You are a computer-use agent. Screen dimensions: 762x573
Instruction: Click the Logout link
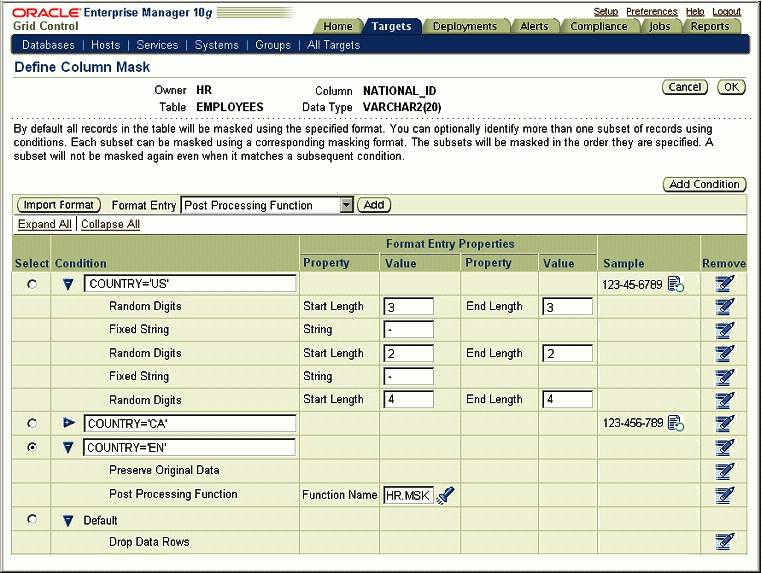point(727,12)
